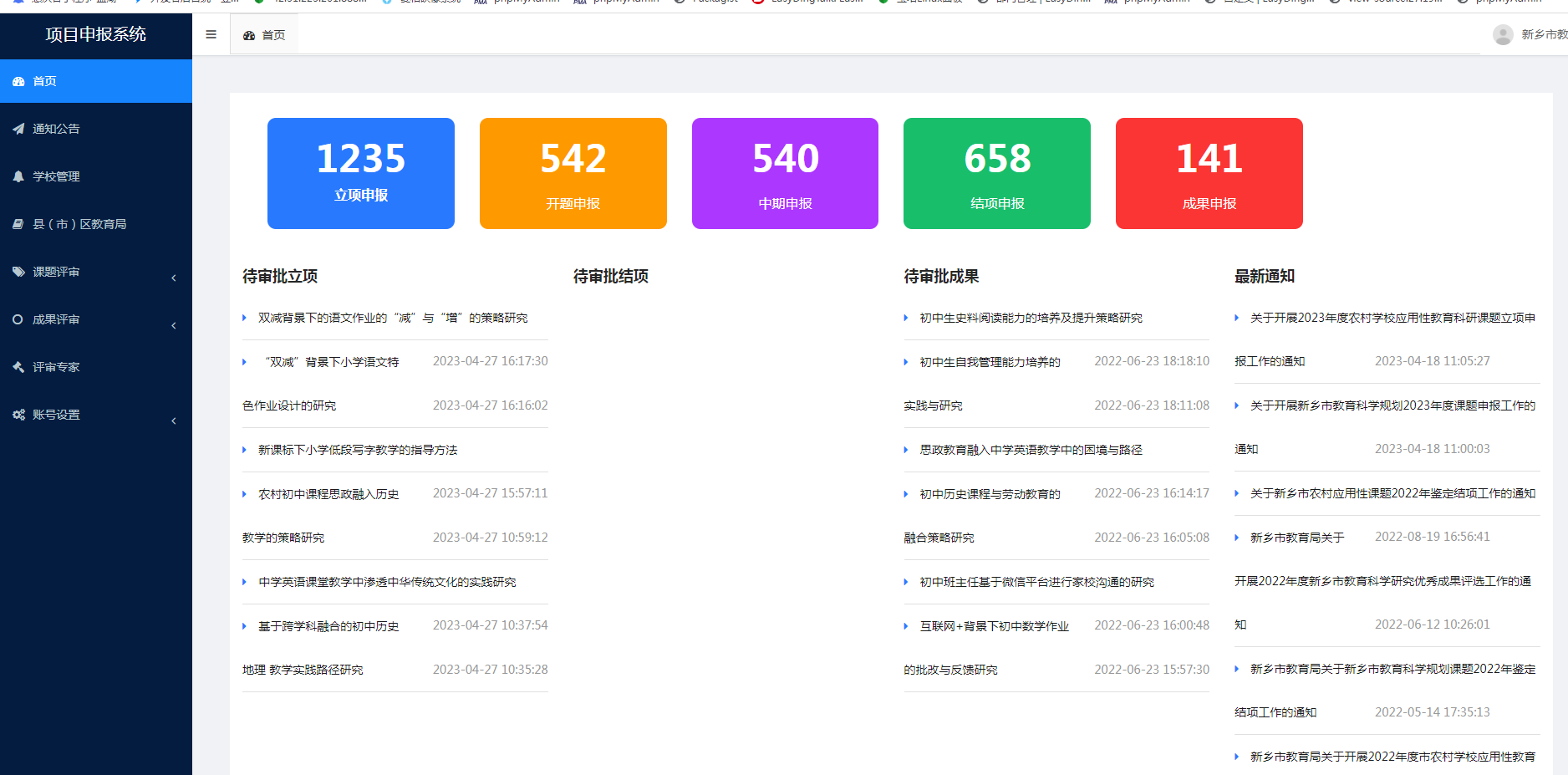Expand the 账号设置 submenu chevron

pyautogui.click(x=174, y=421)
